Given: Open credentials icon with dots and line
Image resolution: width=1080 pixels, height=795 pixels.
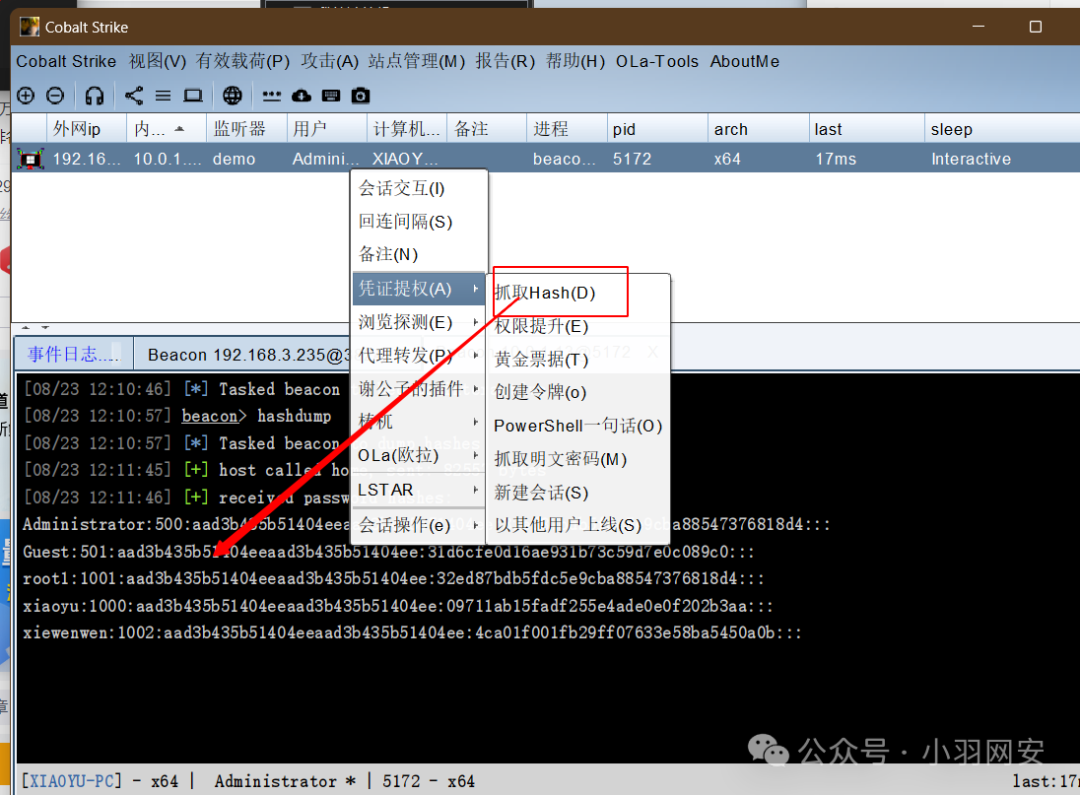Looking at the screenshot, I should pos(271,95).
